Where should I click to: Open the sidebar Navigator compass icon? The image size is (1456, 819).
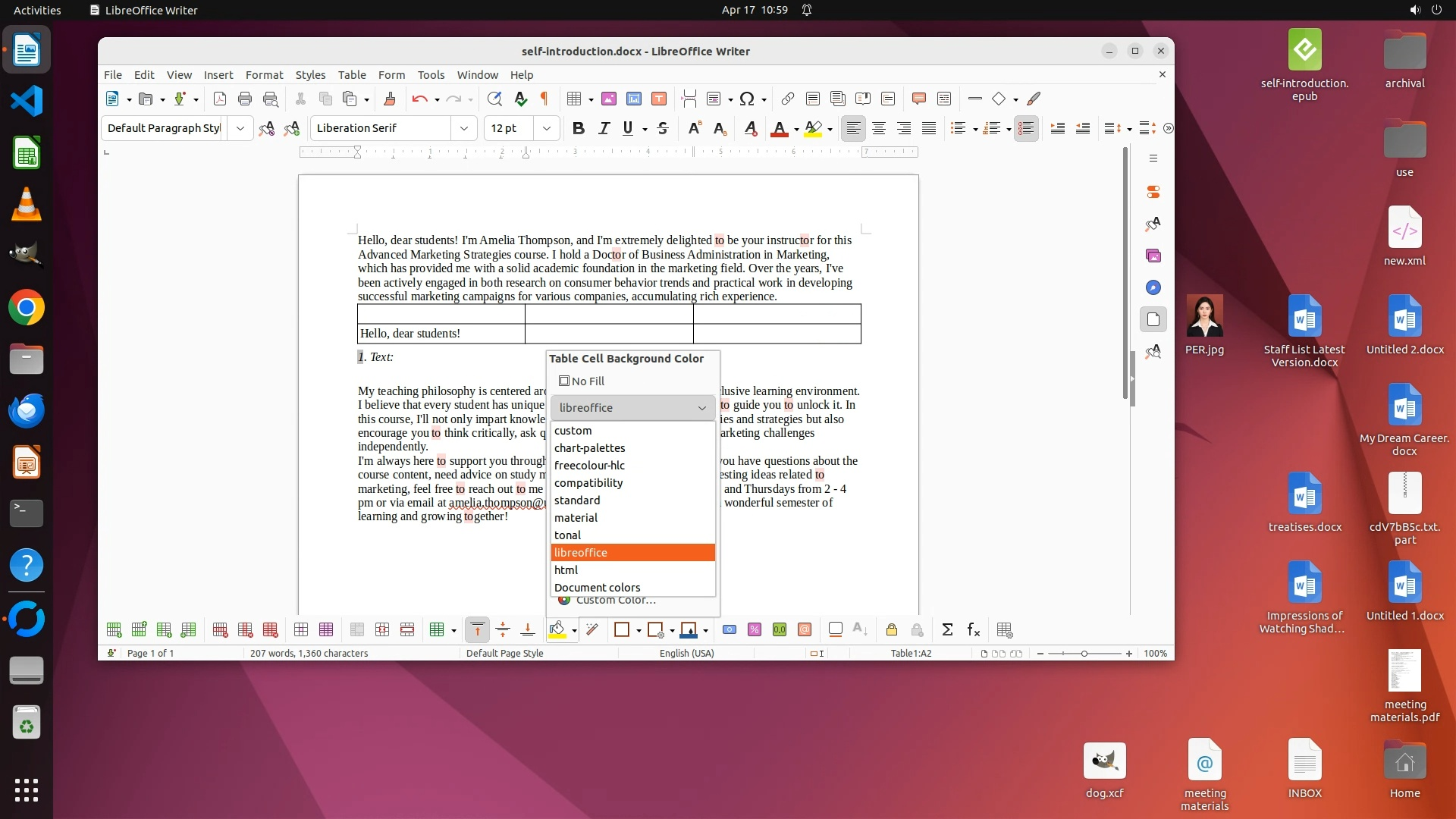[x=1153, y=287]
